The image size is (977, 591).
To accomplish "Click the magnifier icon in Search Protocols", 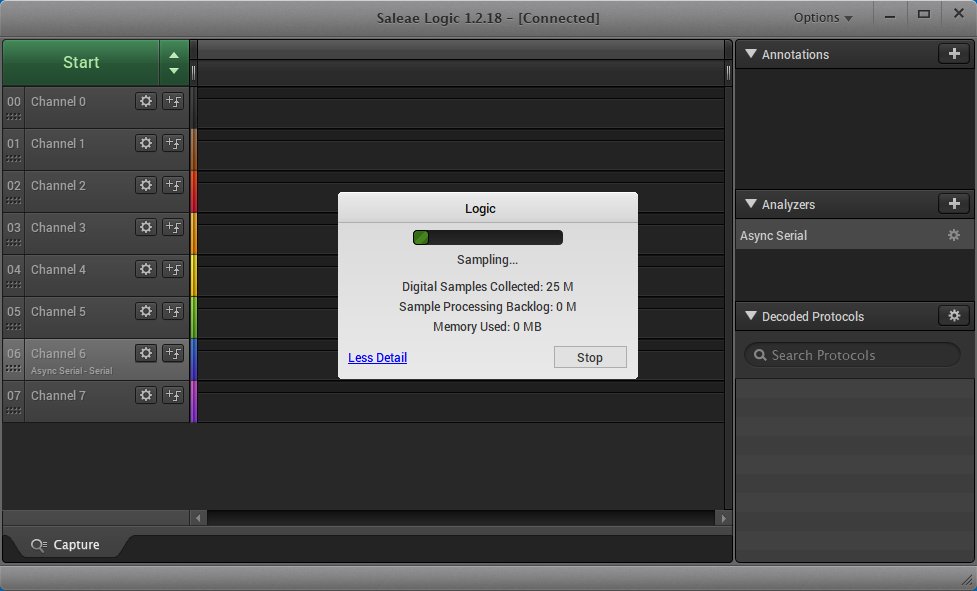I will pos(760,355).
